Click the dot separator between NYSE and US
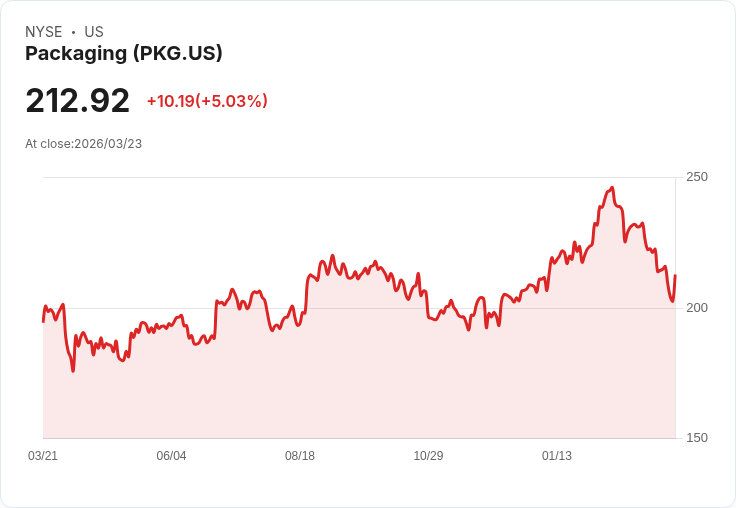The width and height of the screenshot is (736, 508). [x=73, y=32]
